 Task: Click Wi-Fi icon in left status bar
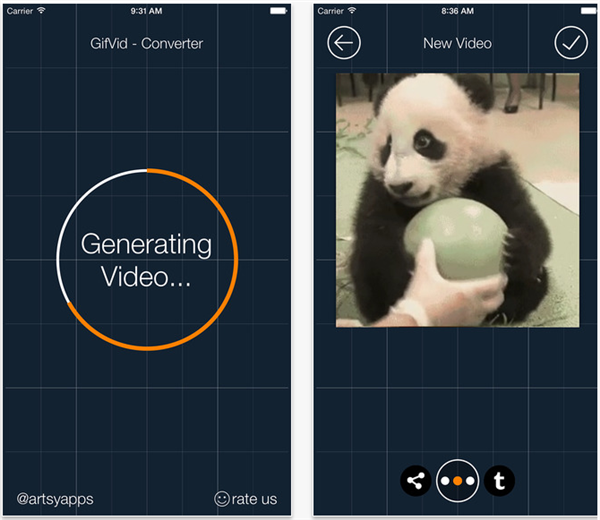[41, 11]
